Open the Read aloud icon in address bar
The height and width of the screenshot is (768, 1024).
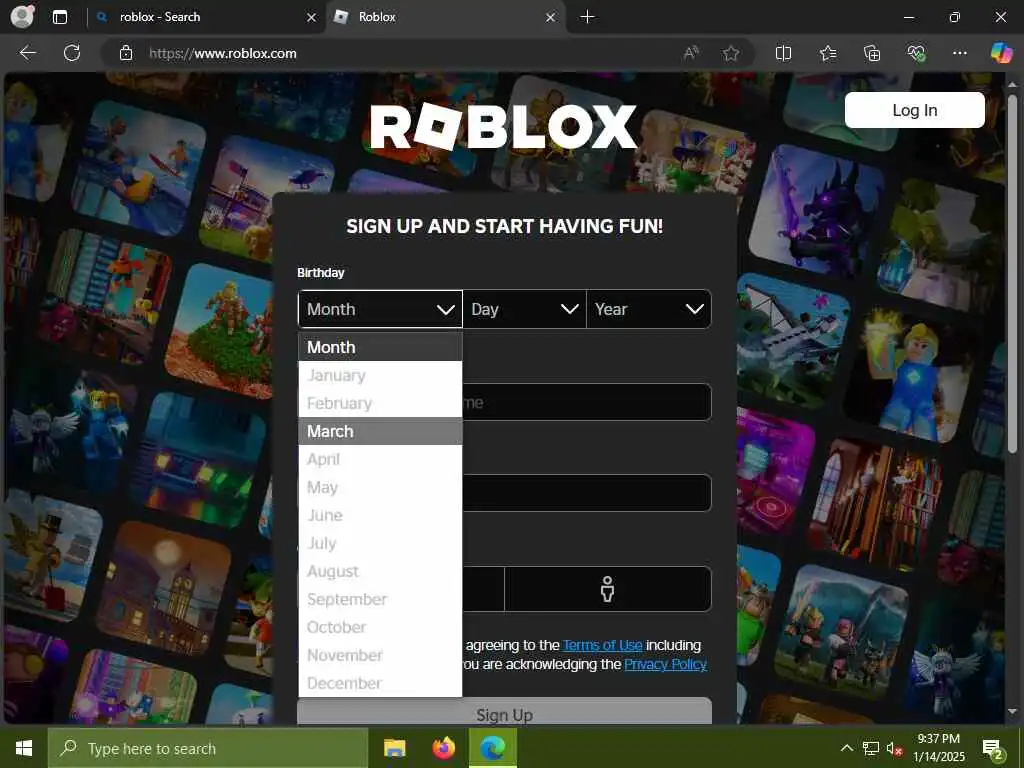pyautogui.click(x=691, y=54)
